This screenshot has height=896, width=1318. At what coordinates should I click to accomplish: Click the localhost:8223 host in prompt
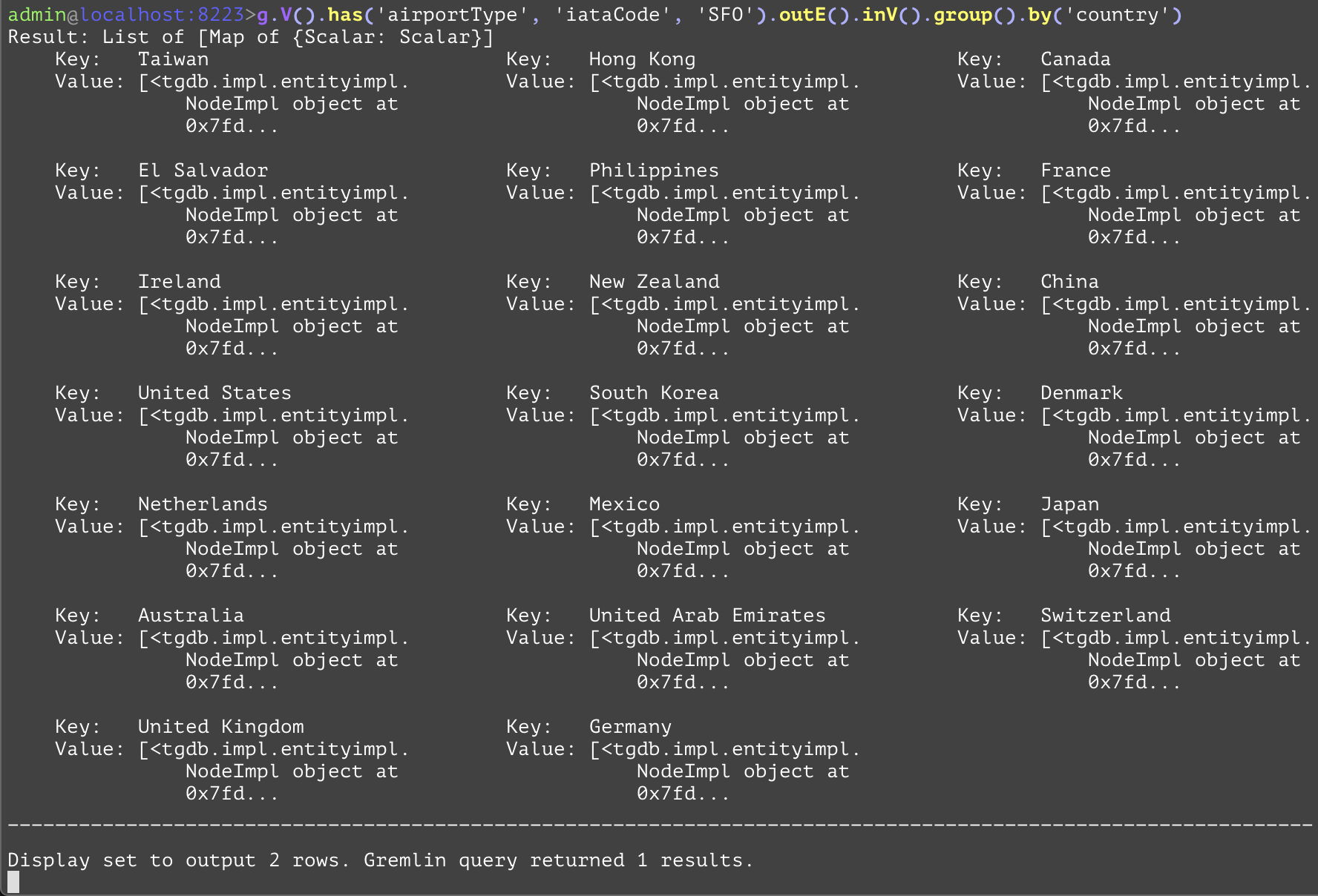(x=162, y=15)
